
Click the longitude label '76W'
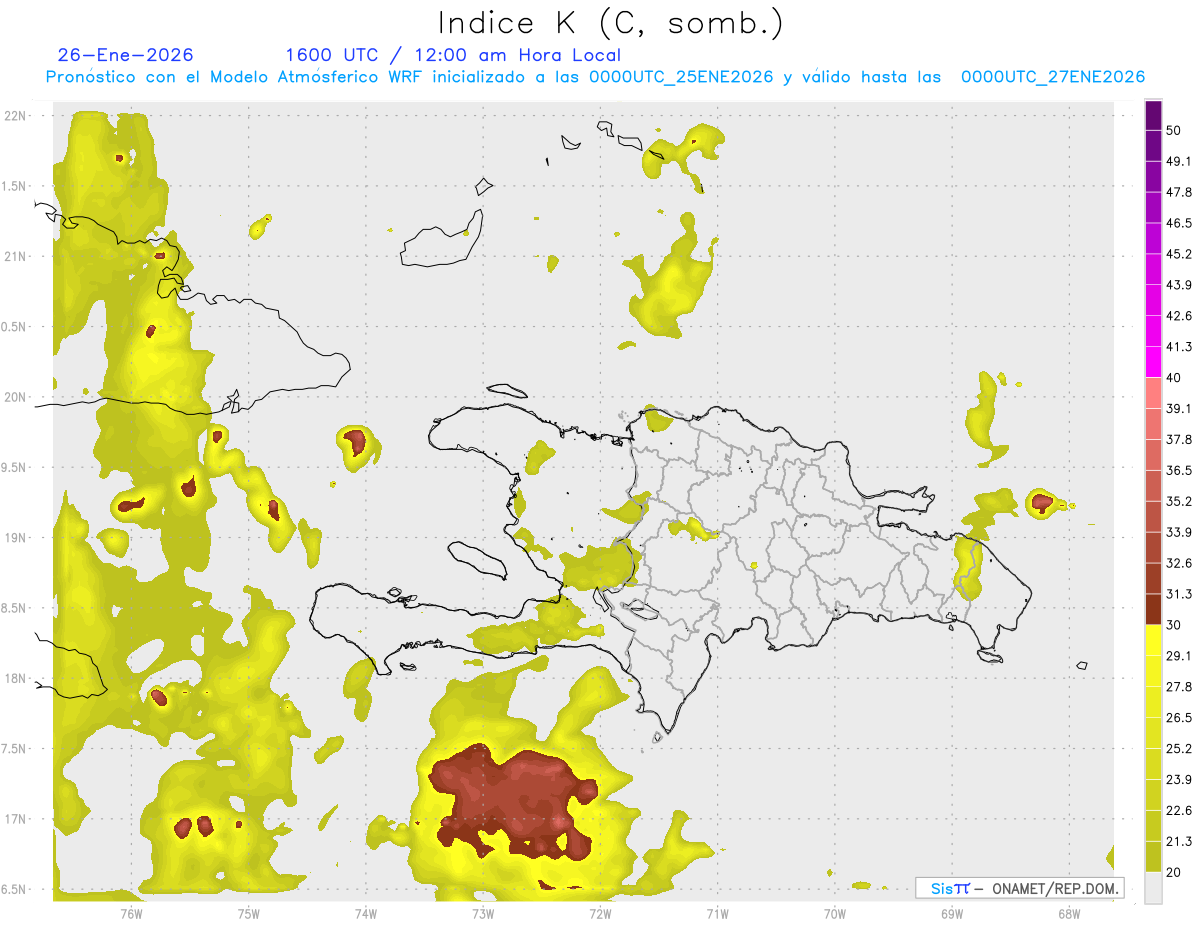(131, 914)
